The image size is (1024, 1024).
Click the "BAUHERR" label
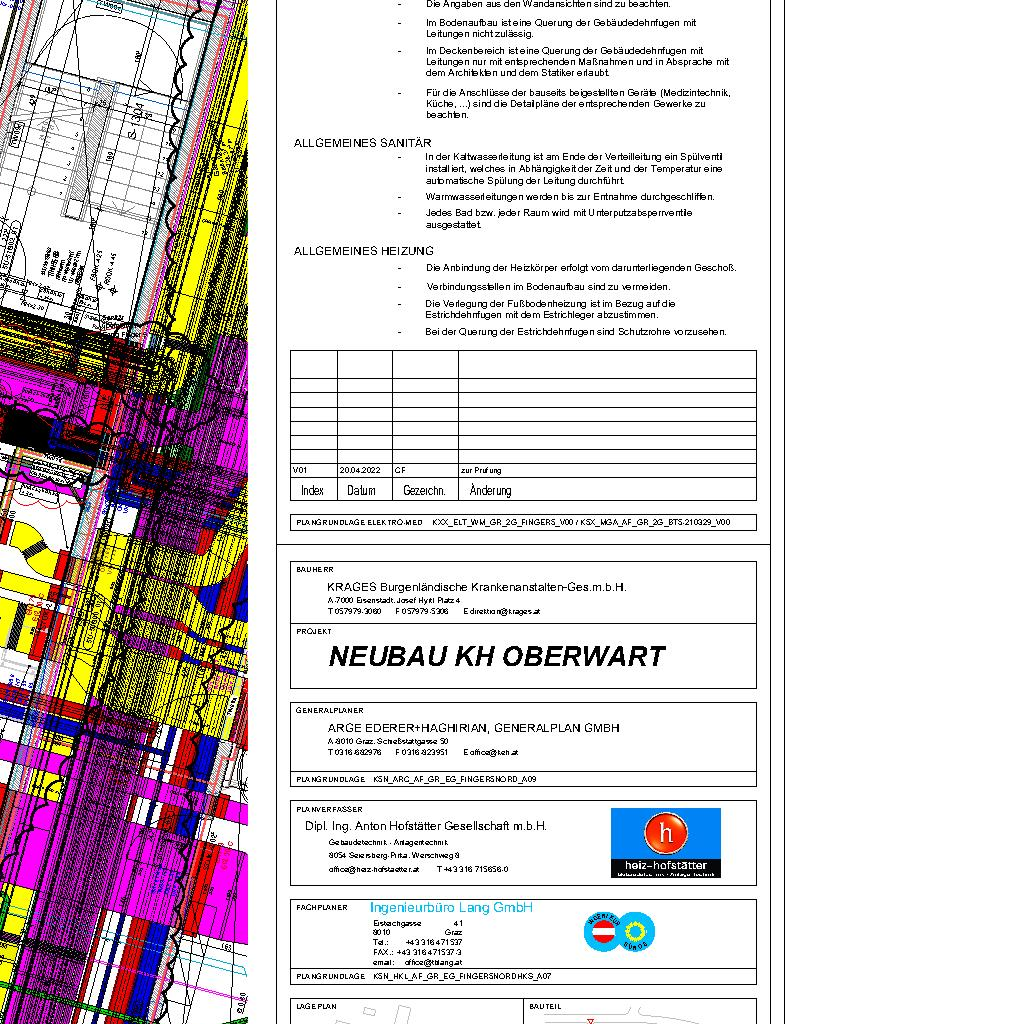pyautogui.click(x=315, y=569)
